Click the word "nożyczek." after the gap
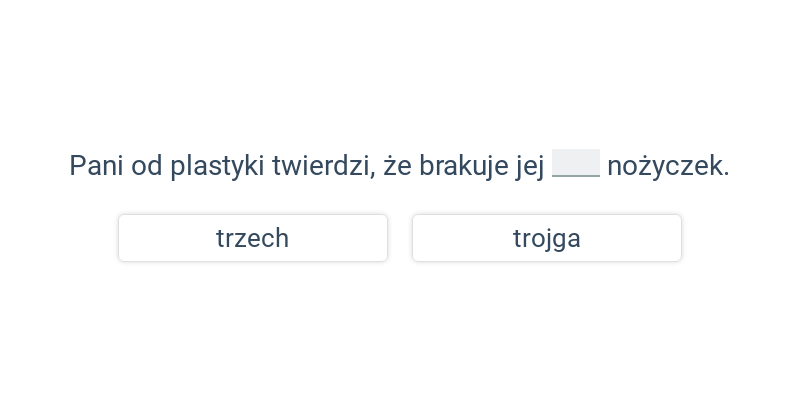The width and height of the screenshot is (800, 400). [x=668, y=167]
